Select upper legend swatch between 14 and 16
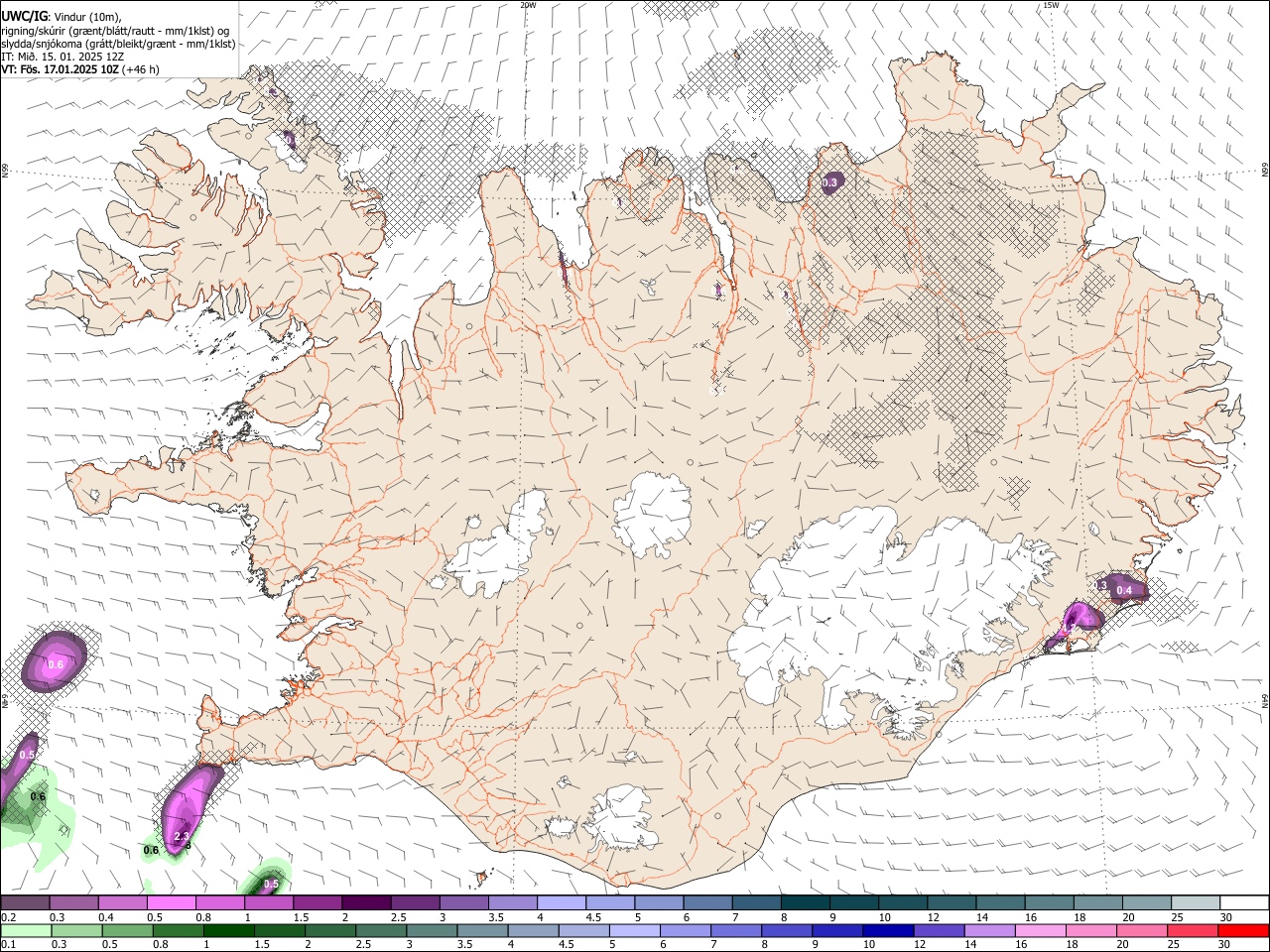The height and width of the screenshot is (952, 1270). coord(1001,903)
